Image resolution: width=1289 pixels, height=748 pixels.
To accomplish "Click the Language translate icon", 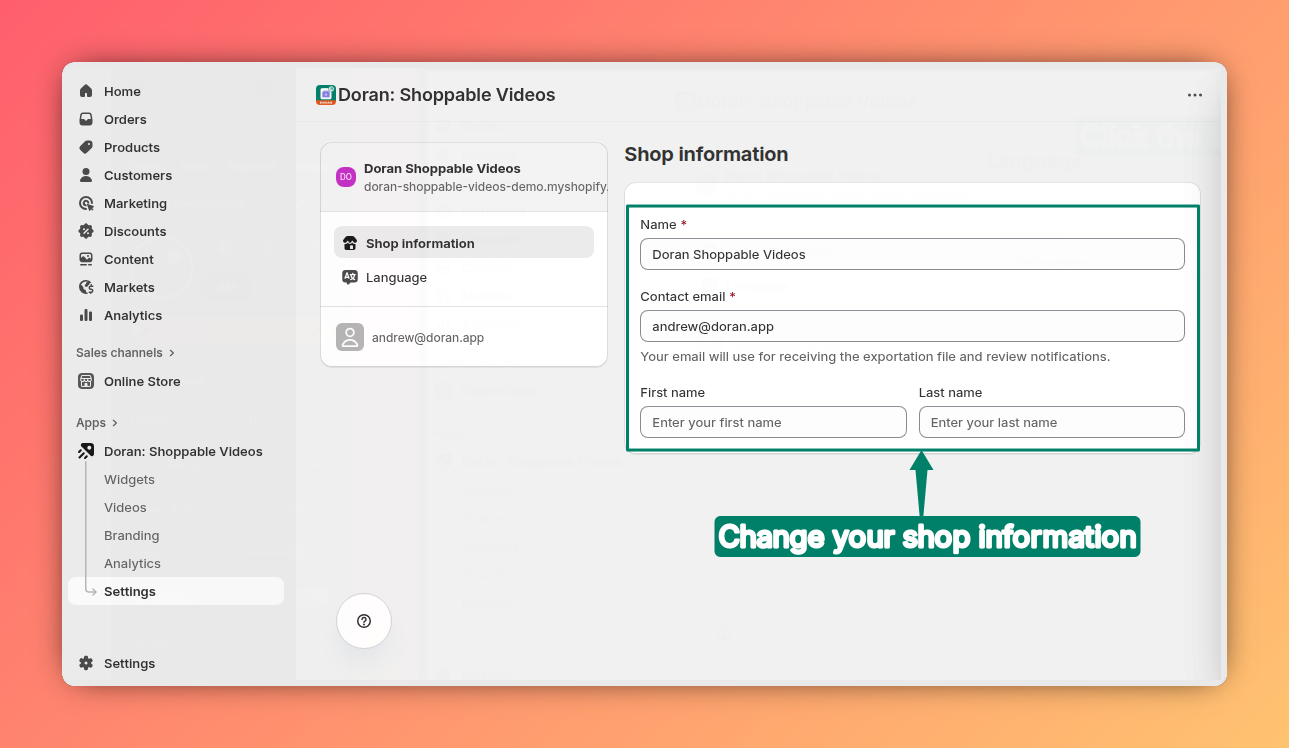I will tap(350, 277).
